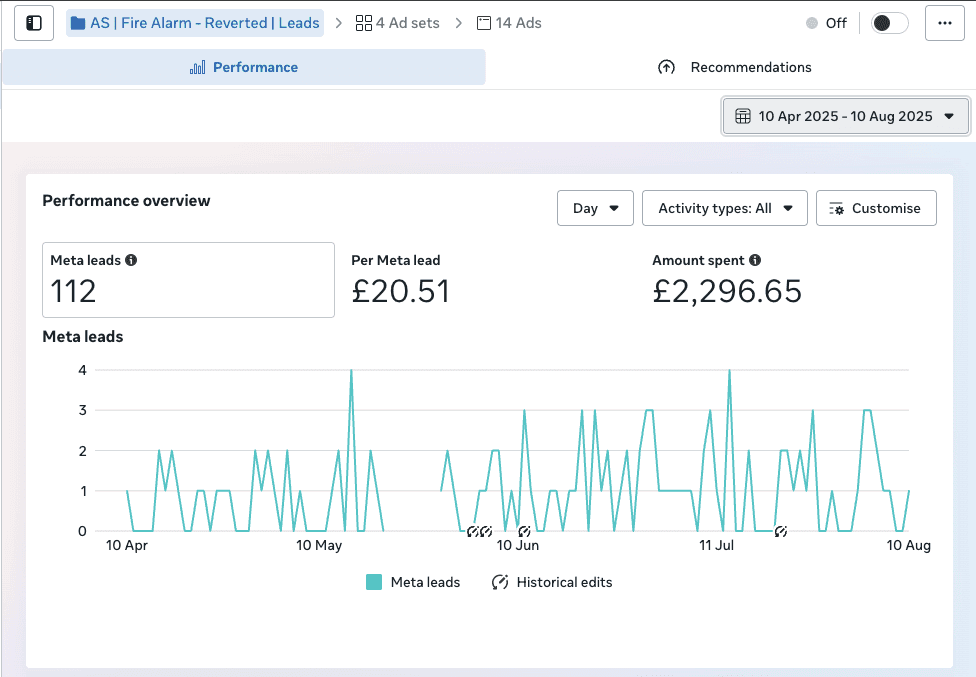Click the 11 Jul axis label
The image size is (976, 677).
coord(716,546)
